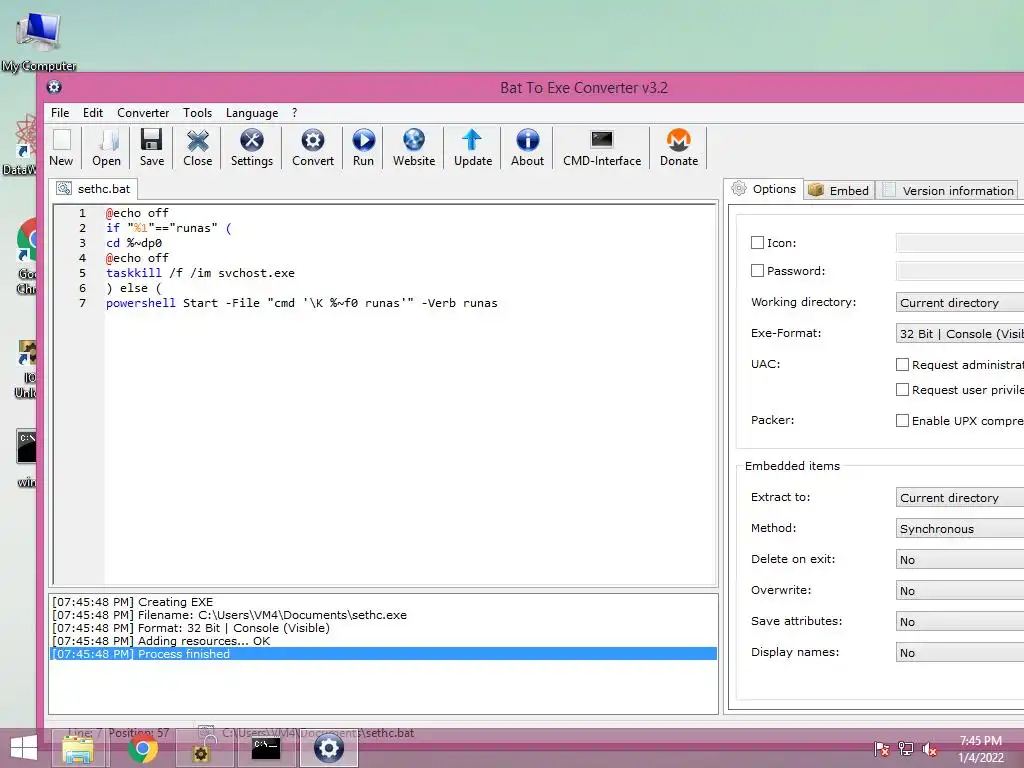This screenshot has height=768, width=1024.
Task: Click code line cd %~dp0
Action: pyautogui.click(x=134, y=243)
